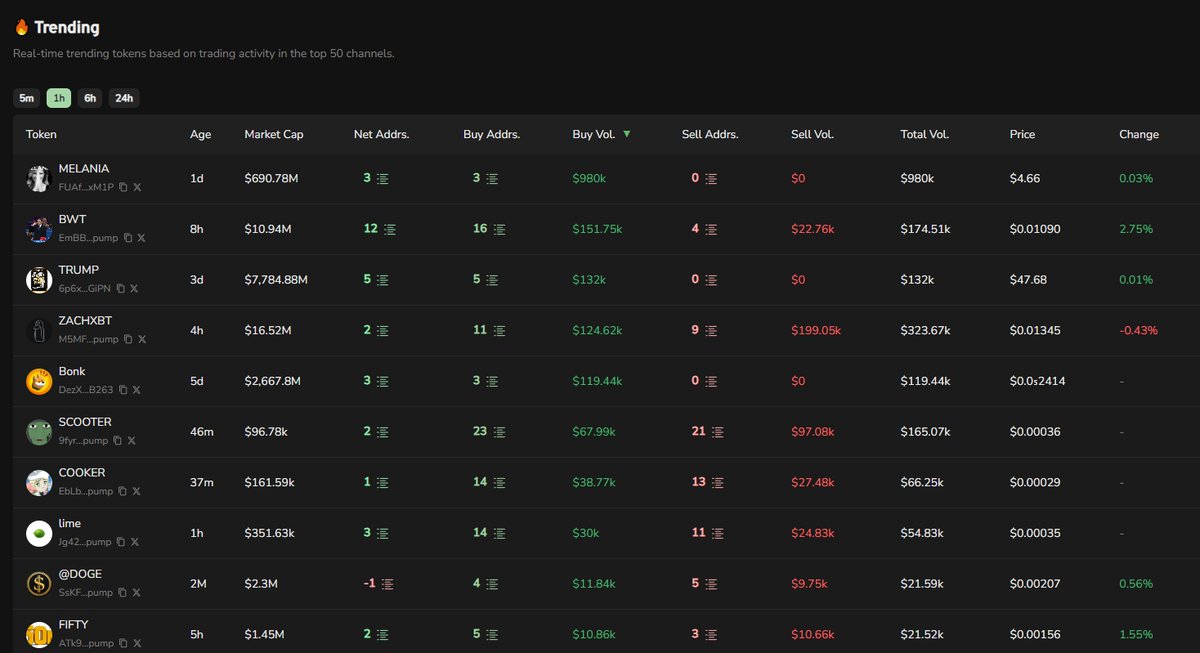
Task: Copy the SCOOTER token address
Action: (117, 440)
